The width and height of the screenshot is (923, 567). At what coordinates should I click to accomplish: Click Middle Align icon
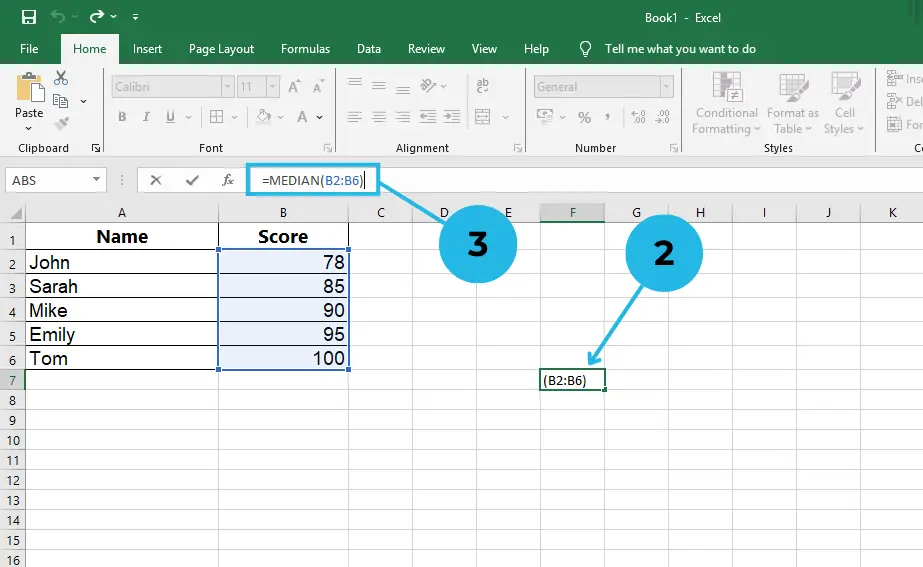(379, 85)
